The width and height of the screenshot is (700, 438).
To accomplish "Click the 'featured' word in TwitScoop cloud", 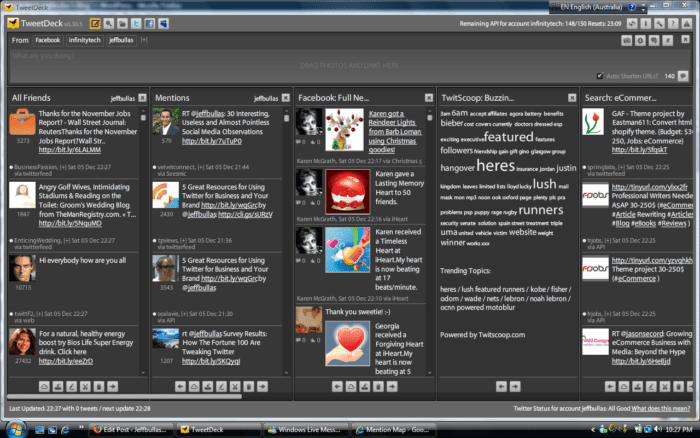I will (508, 137).
